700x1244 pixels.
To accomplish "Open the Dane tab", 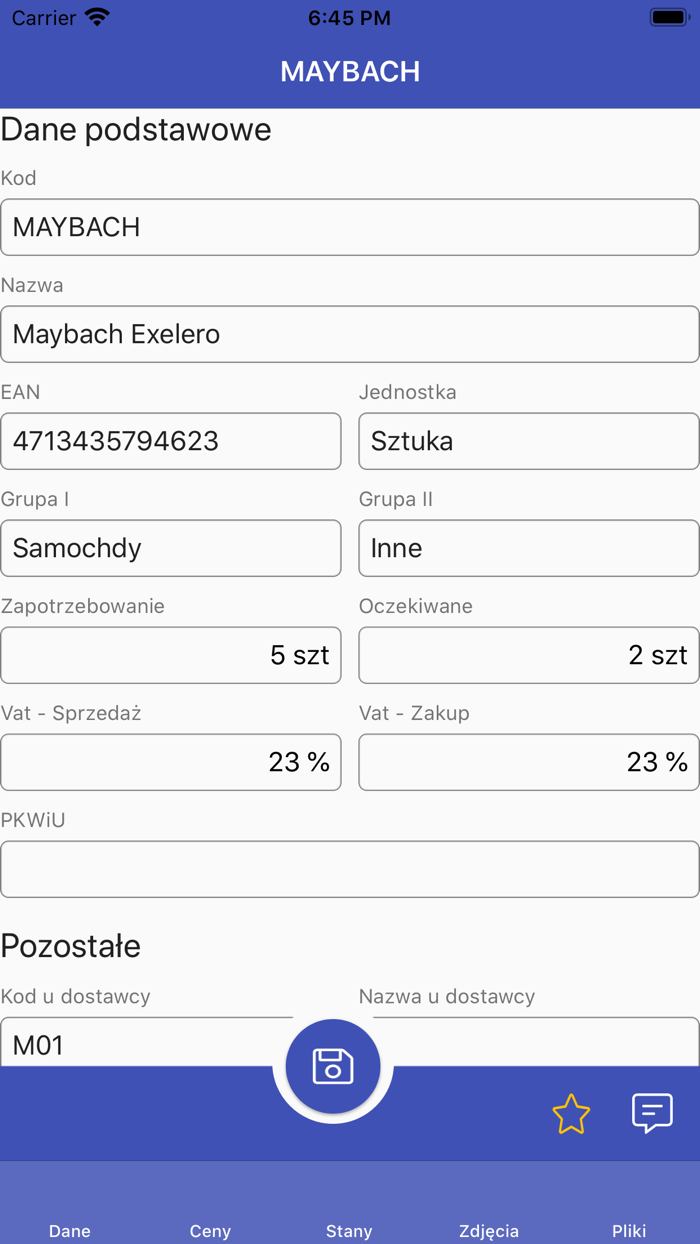I will click(70, 1230).
